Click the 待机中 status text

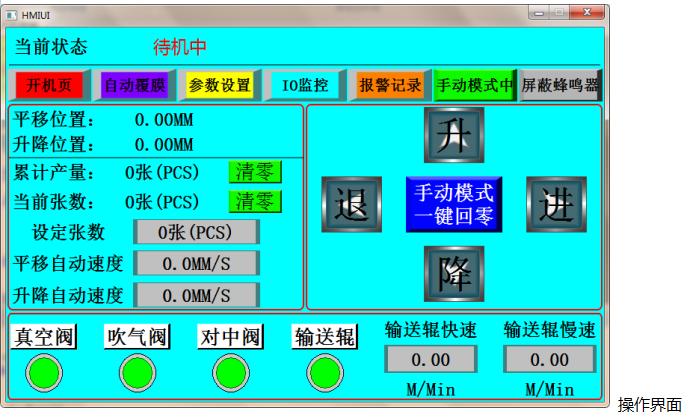(180, 47)
